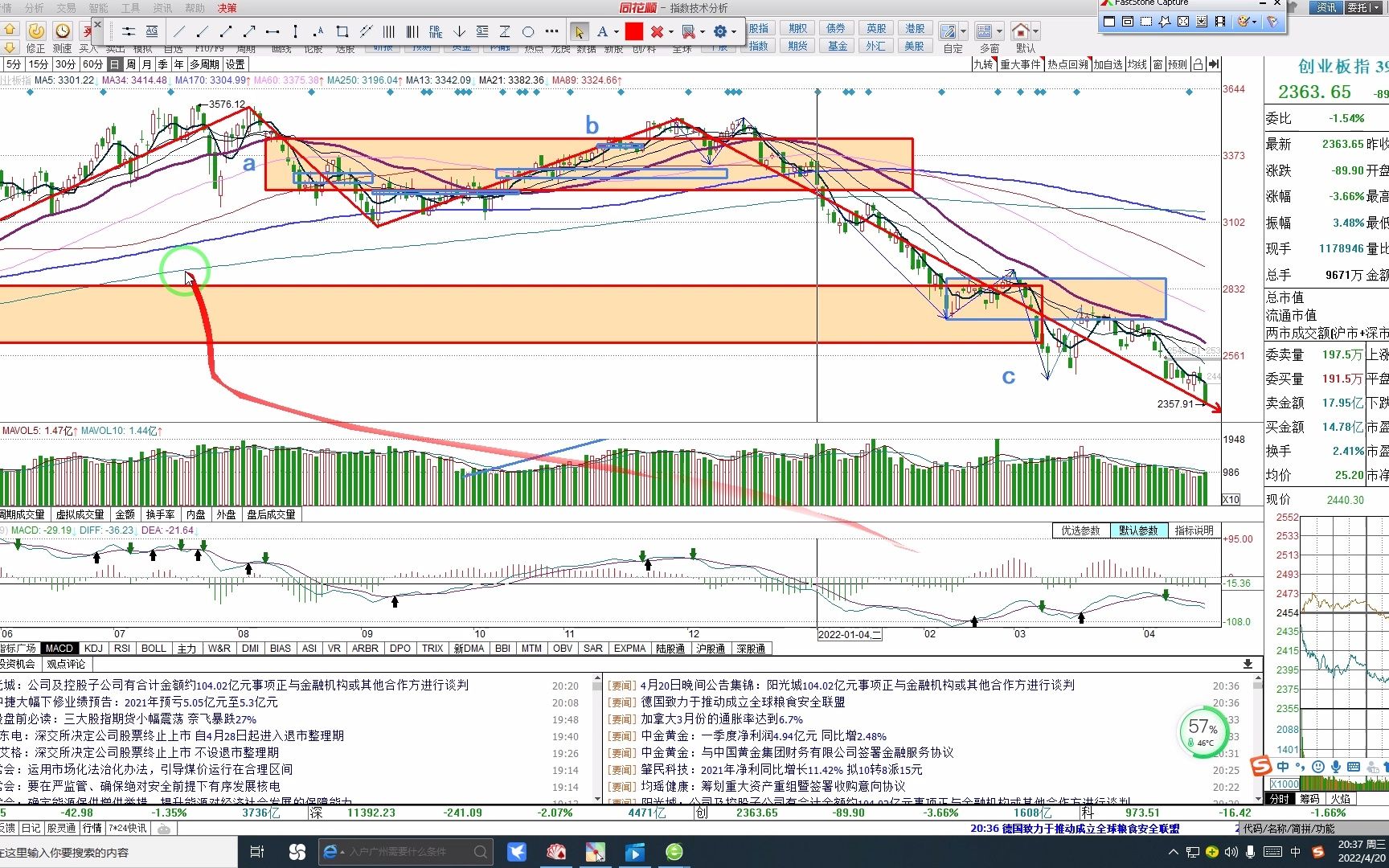Open settings gear dropdown arrow
The width and height of the screenshot is (1389, 868).
(734, 32)
